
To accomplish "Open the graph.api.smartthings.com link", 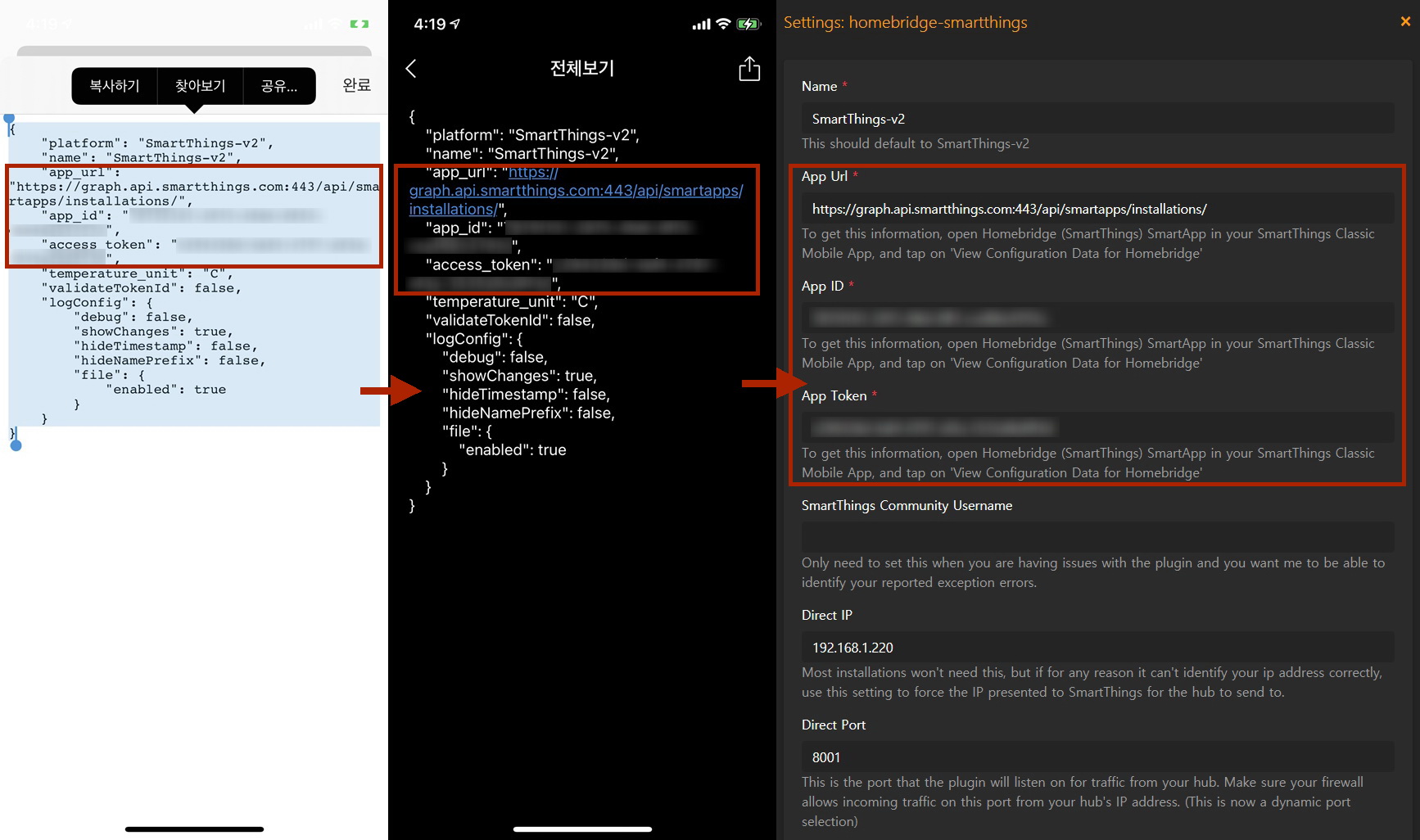I will coord(576,191).
